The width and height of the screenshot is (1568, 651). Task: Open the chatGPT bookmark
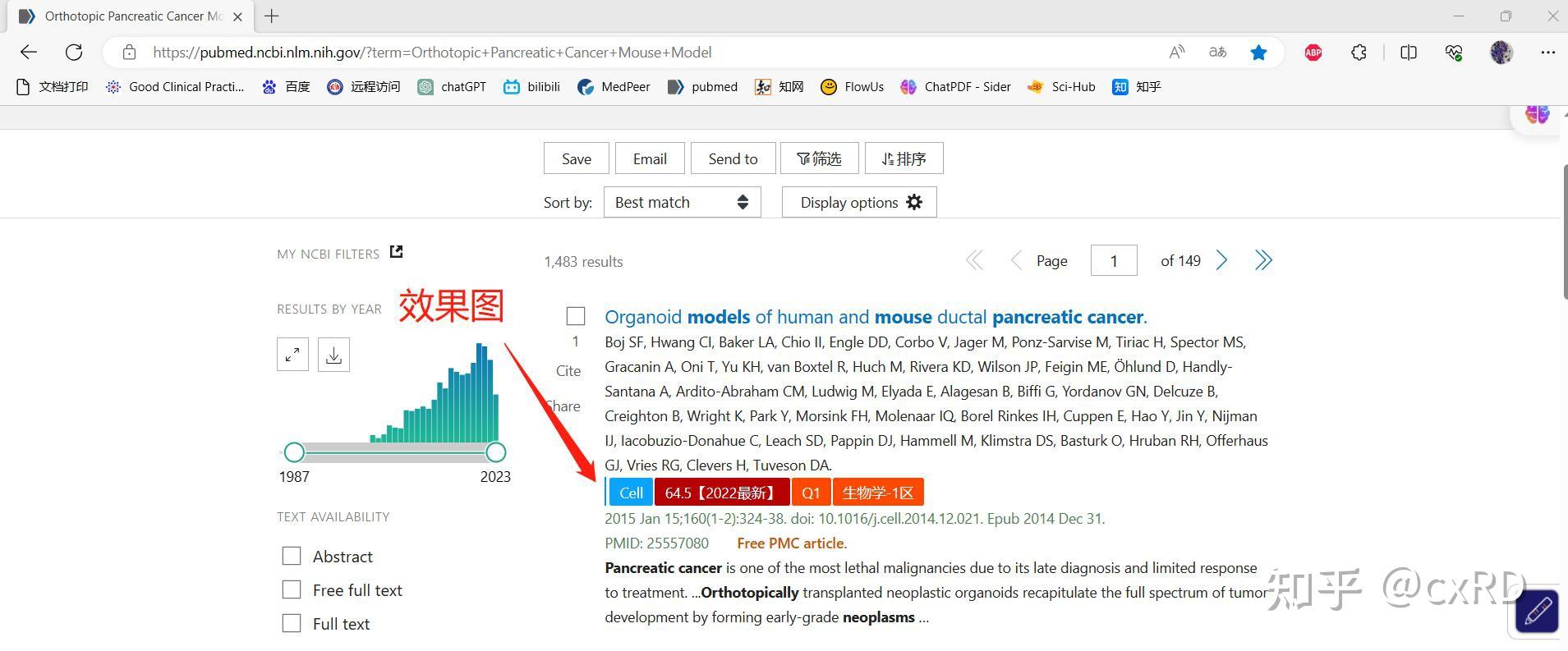(x=452, y=87)
